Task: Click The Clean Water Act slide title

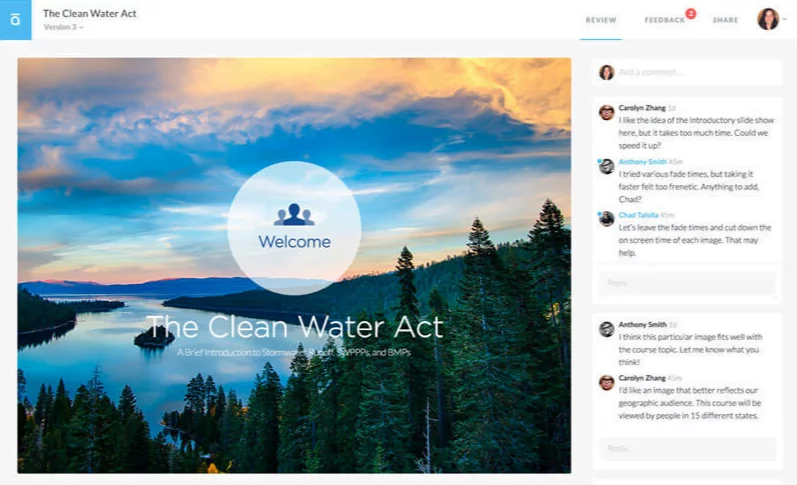Action: 294,326
